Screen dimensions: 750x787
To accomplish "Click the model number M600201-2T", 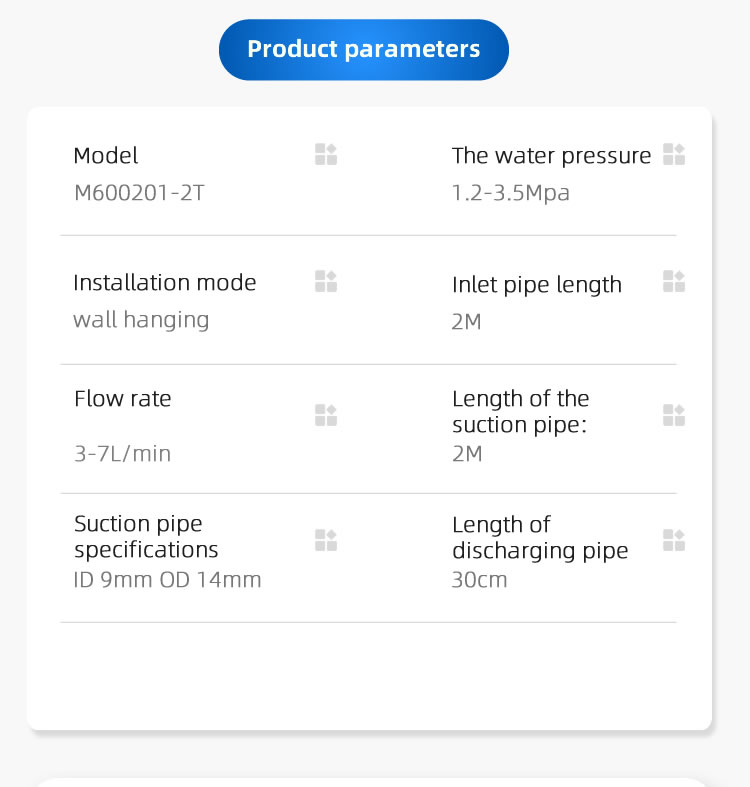I will [x=139, y=192].
